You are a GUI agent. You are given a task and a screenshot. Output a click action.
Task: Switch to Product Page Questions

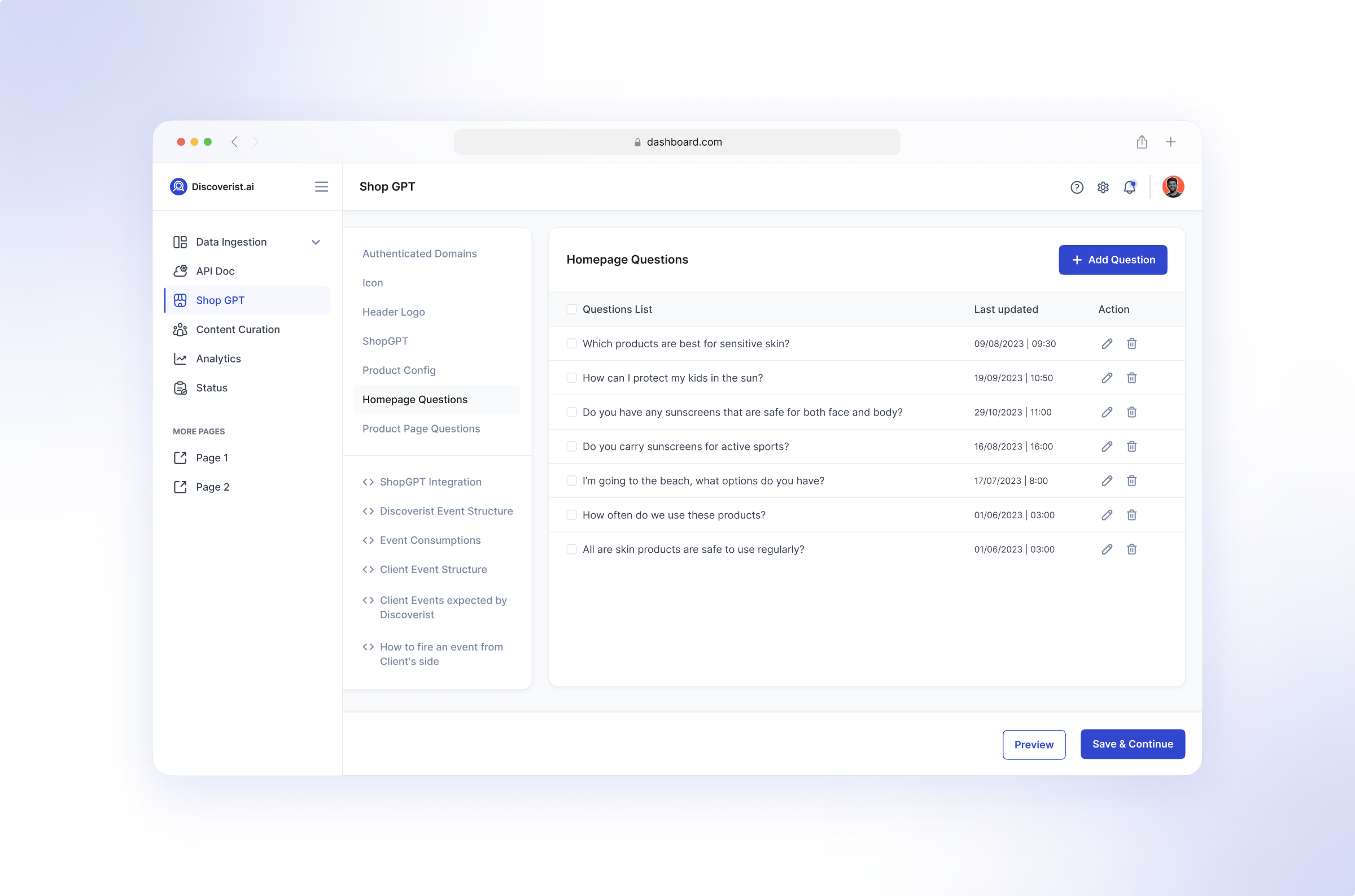point(421,429)
